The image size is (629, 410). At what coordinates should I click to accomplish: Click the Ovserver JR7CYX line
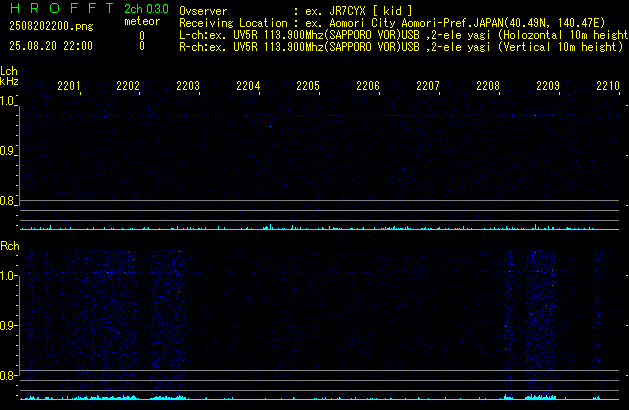point(296,11)
